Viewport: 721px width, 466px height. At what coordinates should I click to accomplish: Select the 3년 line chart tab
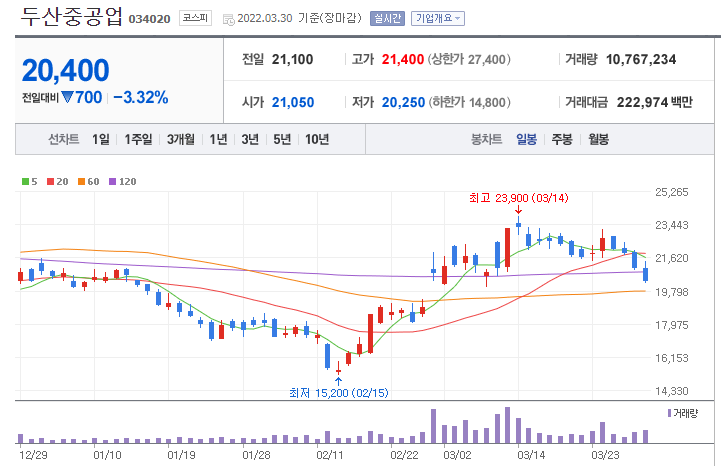(x=250, y=139)
